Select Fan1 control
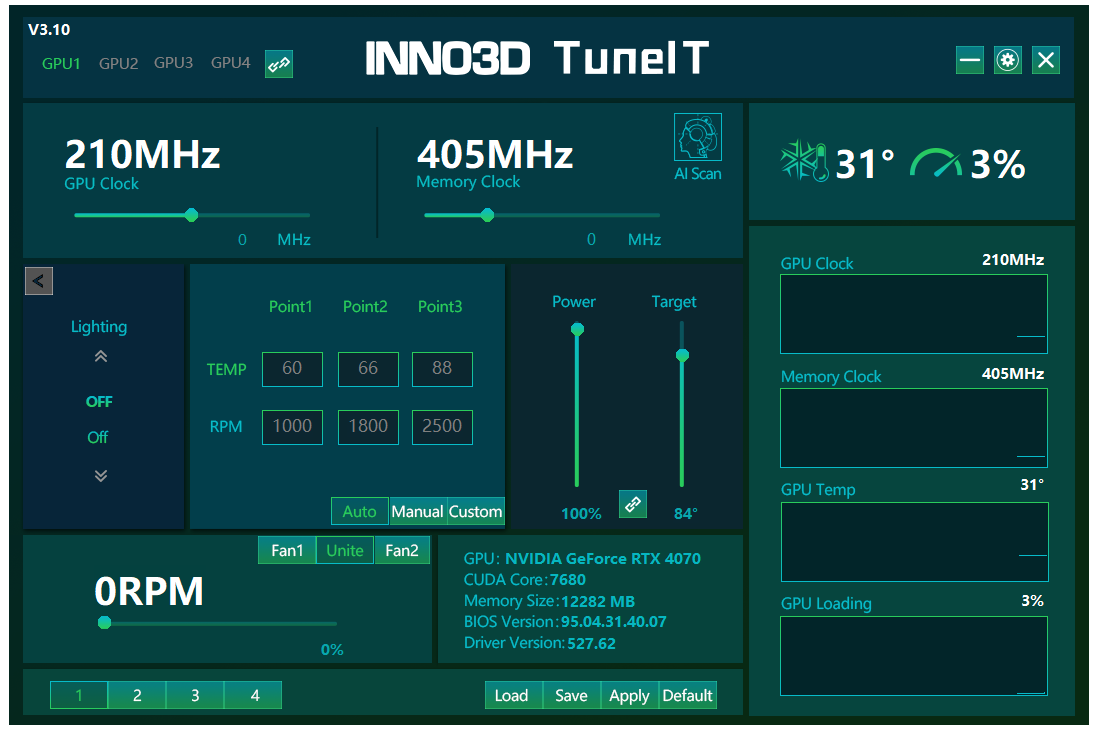Screen dimensions: 1098x730 (287, 551)
